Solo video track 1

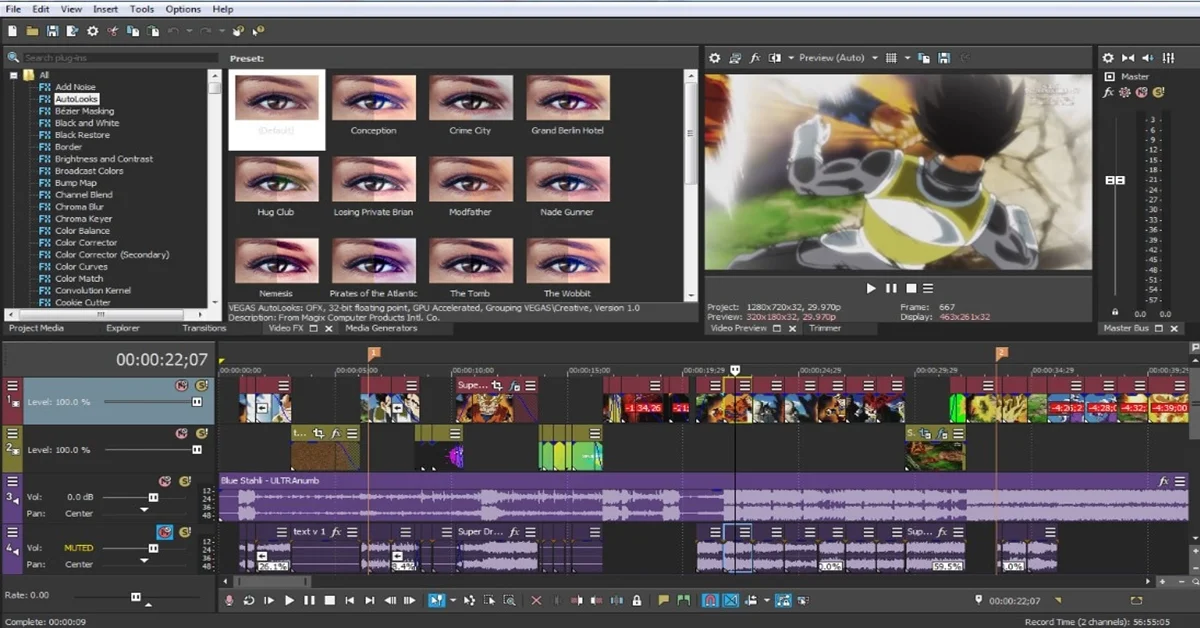(200, 385)
